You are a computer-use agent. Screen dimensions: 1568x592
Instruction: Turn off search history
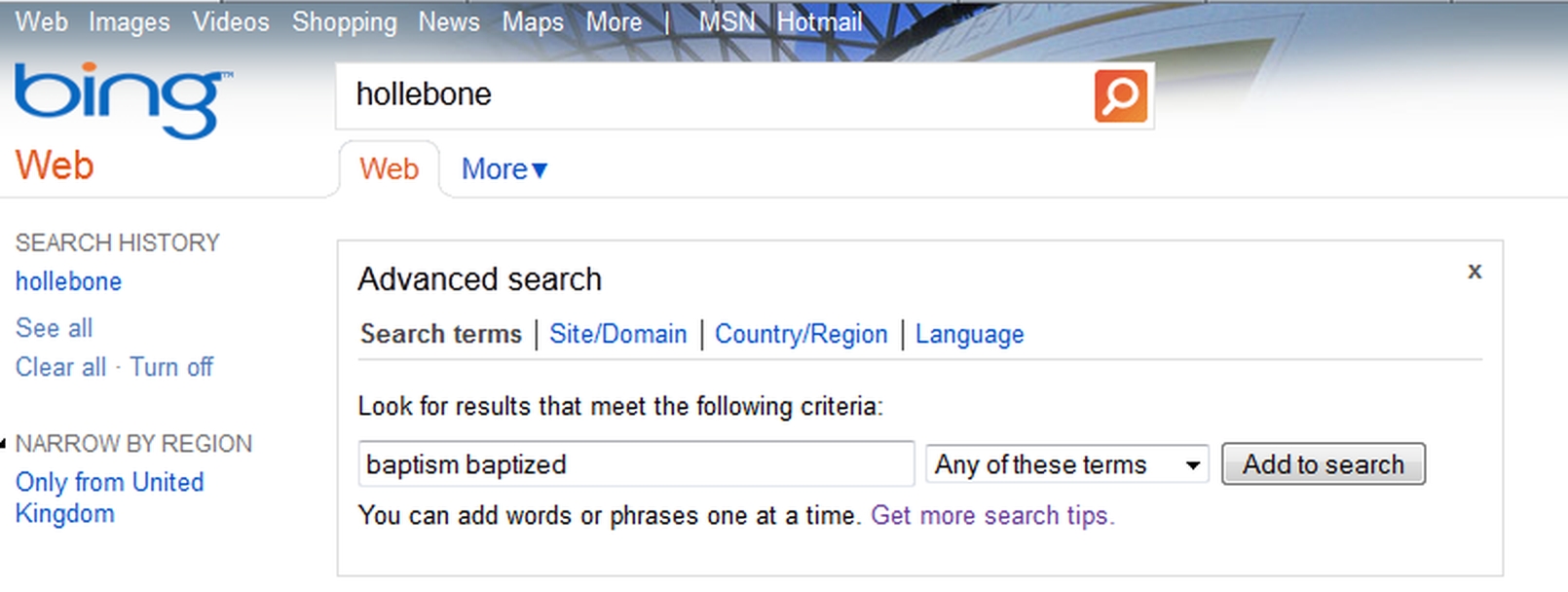click(x=171, y=367)
